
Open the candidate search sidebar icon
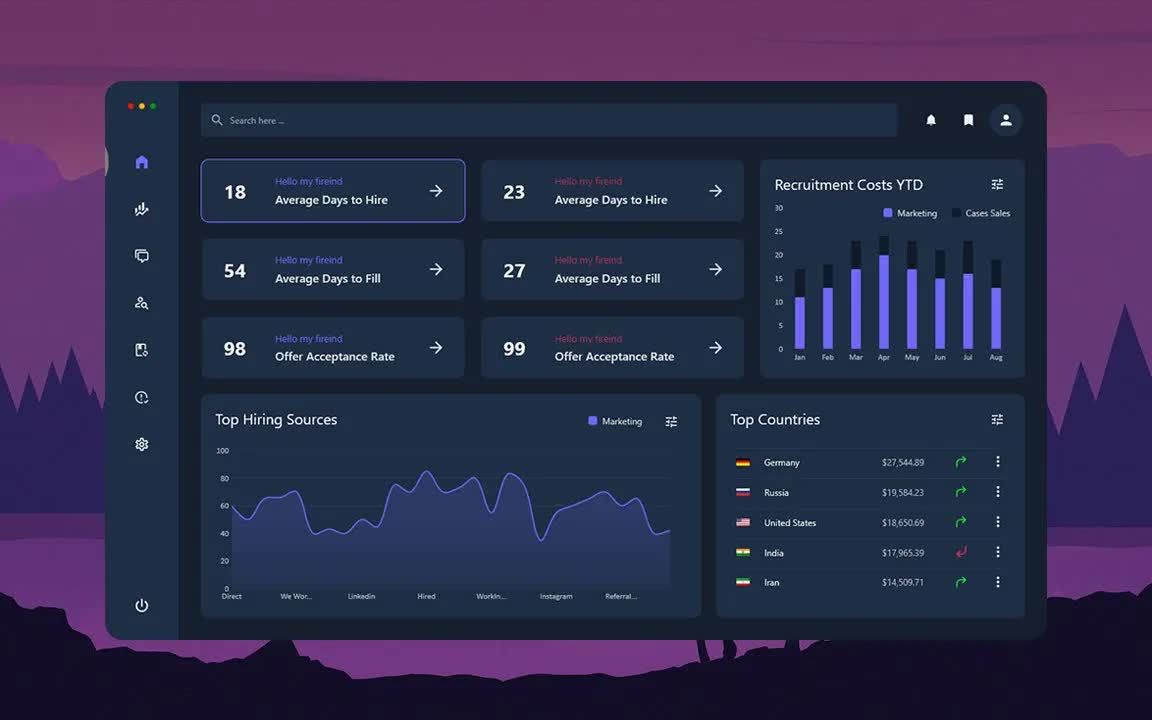tap(142, 303)
